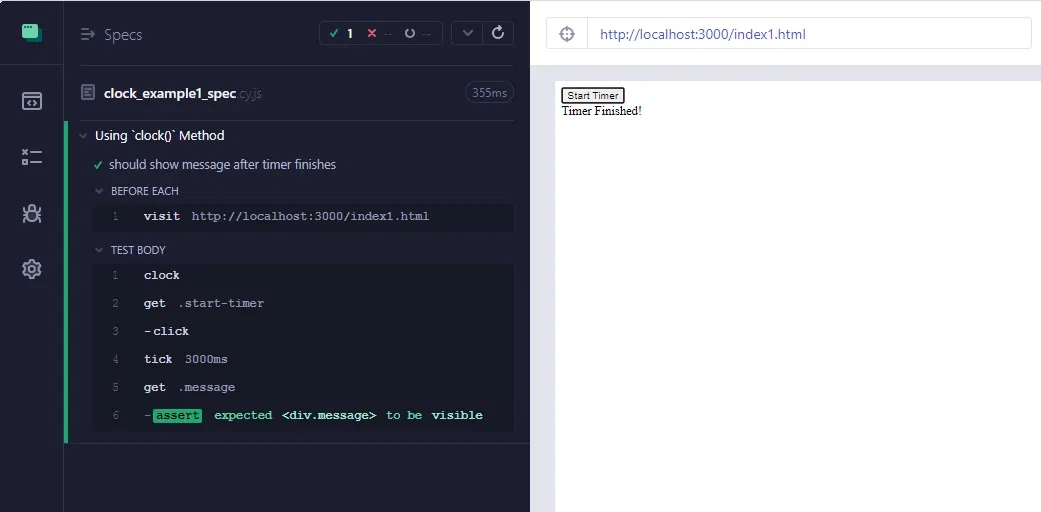Select the click command log entry
The width and height of the screenshot is (1041, 512).
303,331
